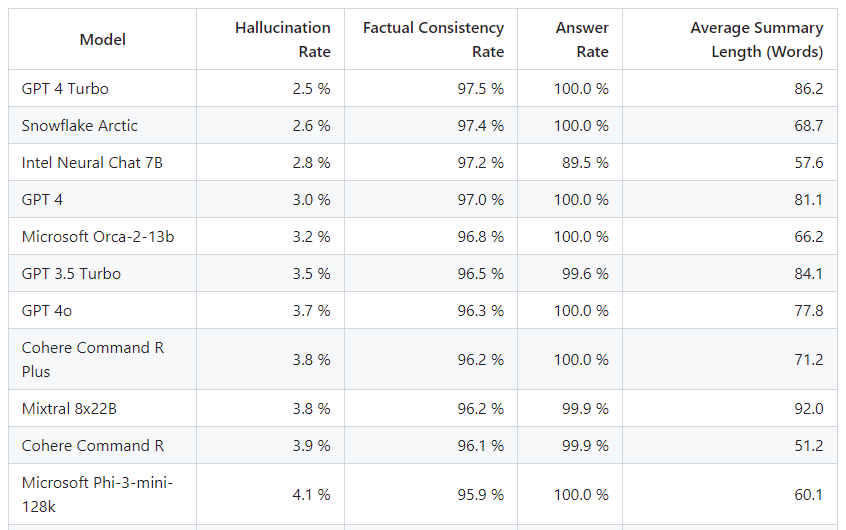This screenshot has width=846, height=530.
Task: Click the 89.5 % answer rate value
Action: [x=585, y=163]
